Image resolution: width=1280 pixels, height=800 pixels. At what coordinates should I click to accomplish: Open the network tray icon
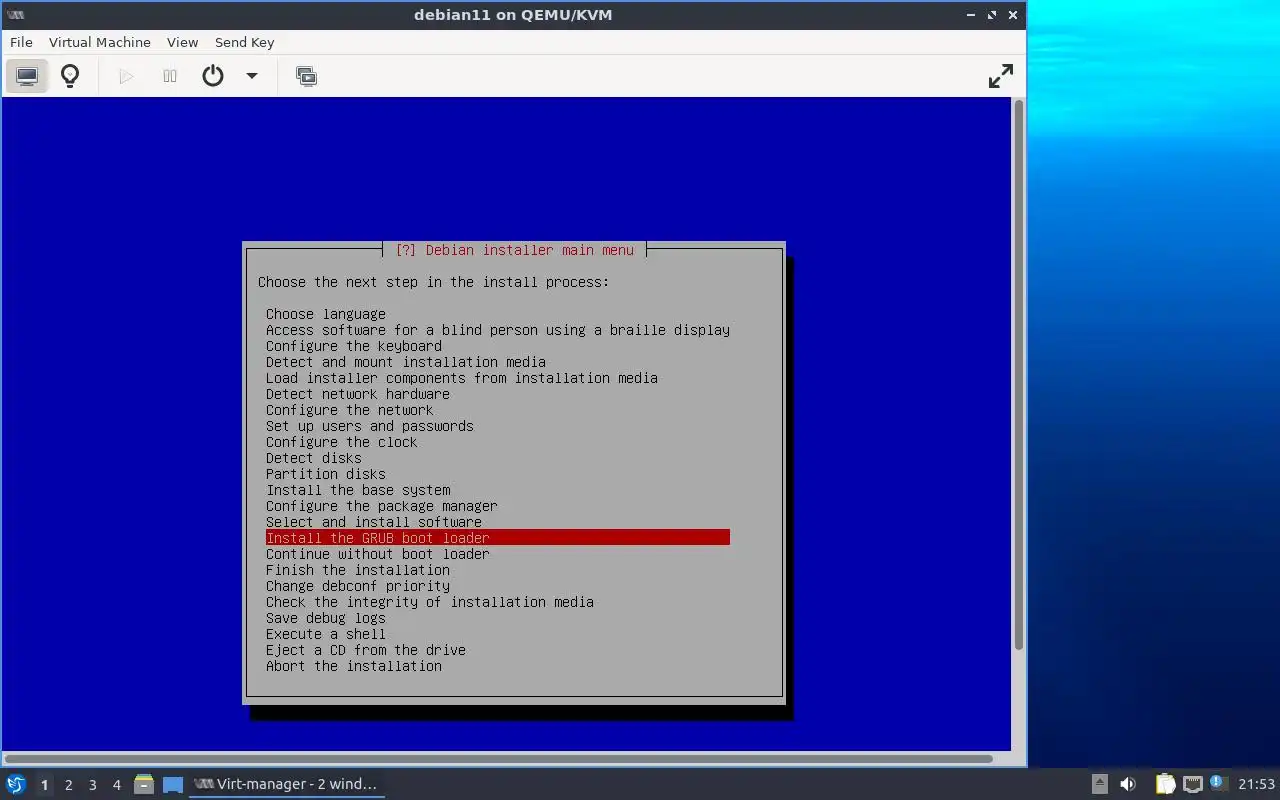(x=1192, y=785)
